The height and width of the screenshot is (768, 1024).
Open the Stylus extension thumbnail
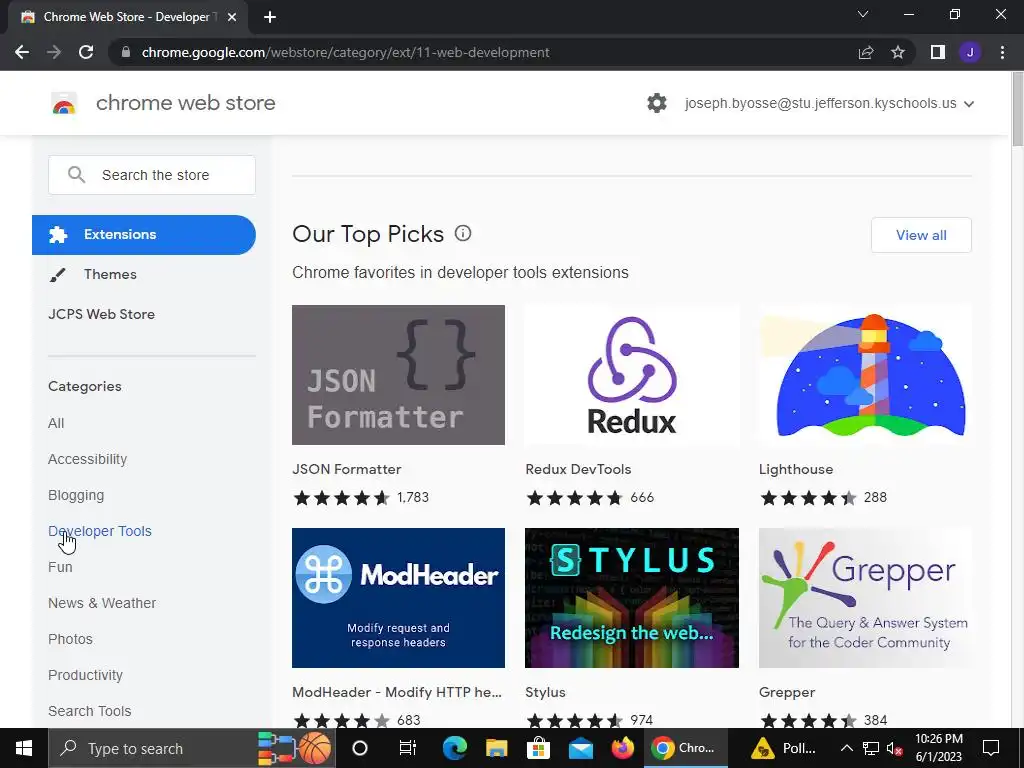pyautogui.click(x=632, y=598)
